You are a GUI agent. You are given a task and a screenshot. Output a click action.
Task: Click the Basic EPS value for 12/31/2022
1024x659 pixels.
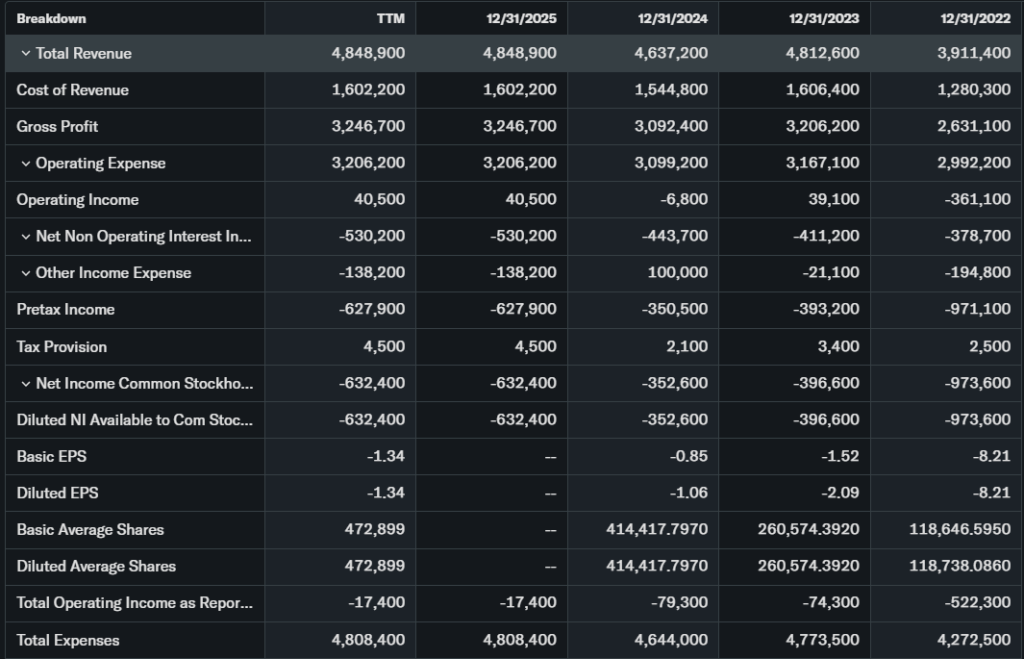994,456
